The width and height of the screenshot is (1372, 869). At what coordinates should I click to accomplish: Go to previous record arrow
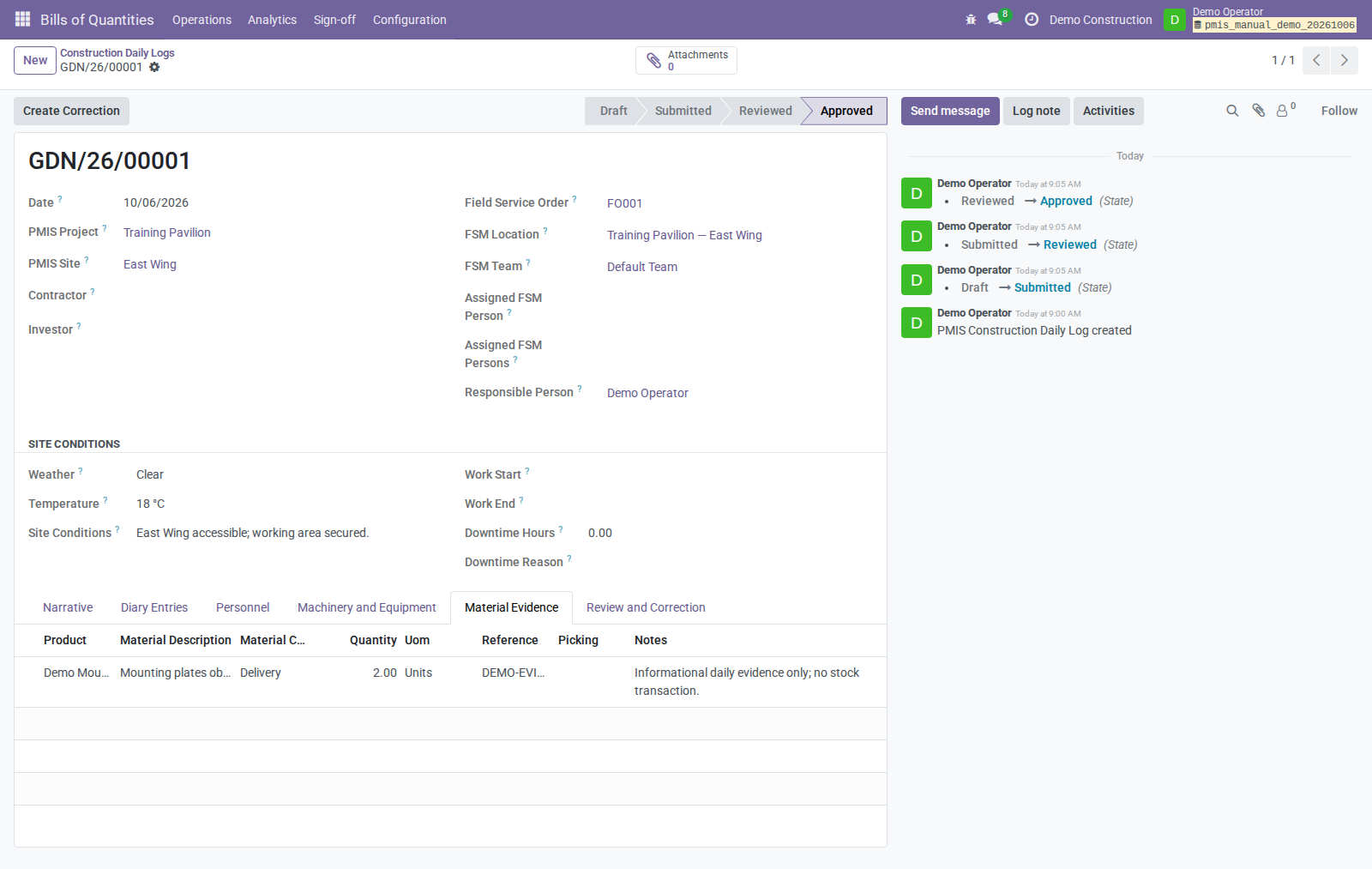click(x=1316, y=60)
